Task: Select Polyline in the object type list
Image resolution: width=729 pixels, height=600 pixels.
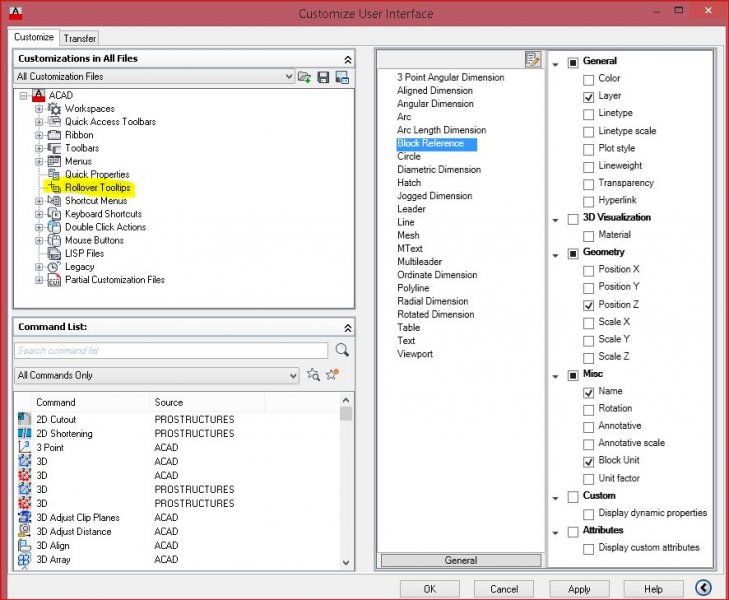Action: pyautogui.click(x=413, y=288)
